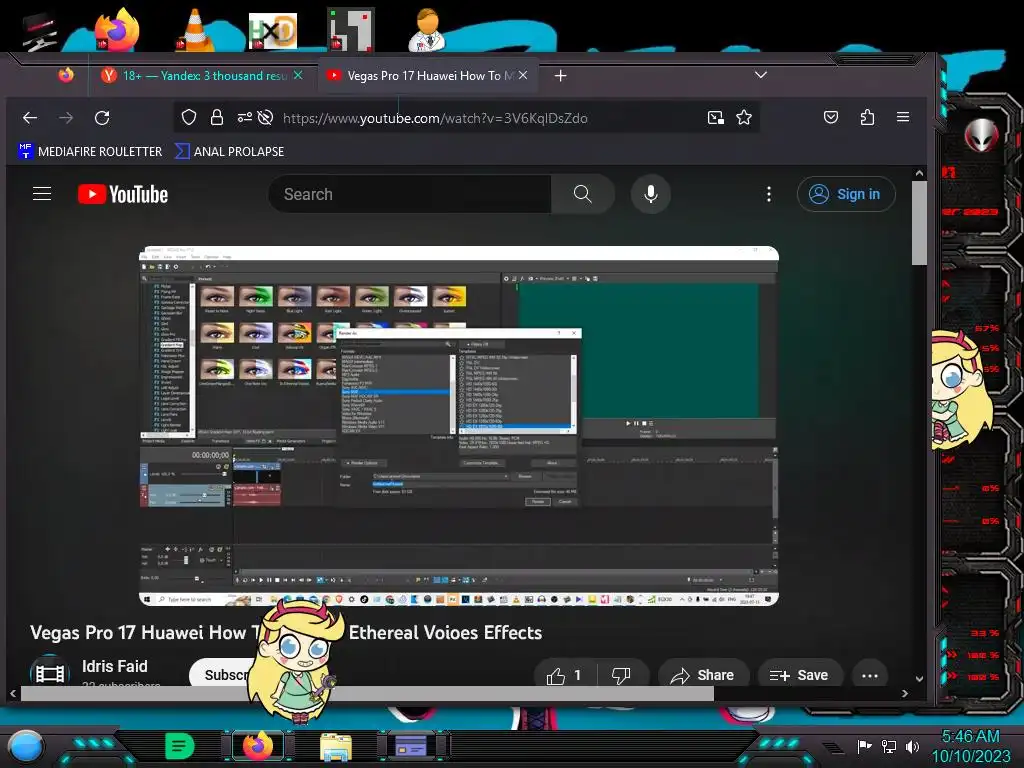Open the green notes app in taskbar

(180, 745)
